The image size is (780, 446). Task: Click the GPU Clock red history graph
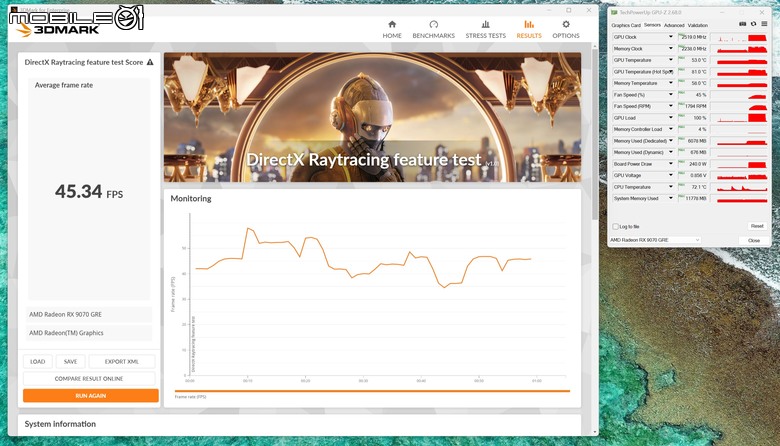[740, 37]
